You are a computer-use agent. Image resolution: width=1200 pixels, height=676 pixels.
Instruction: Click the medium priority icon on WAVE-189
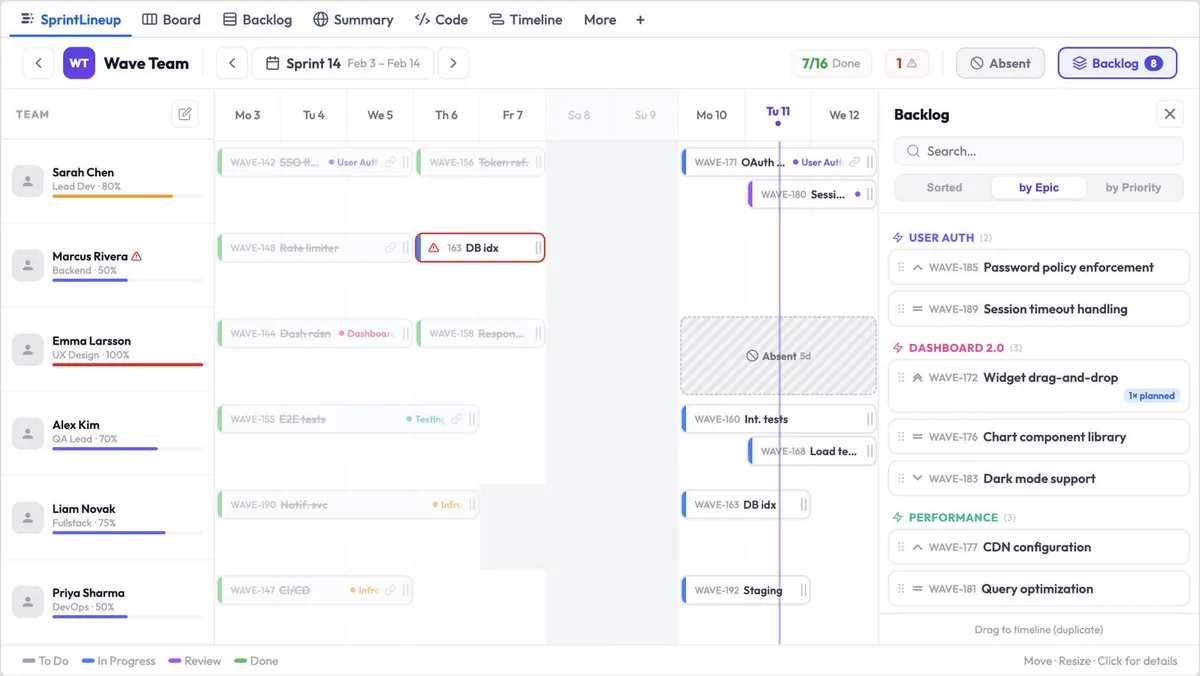tap(917, 309)
